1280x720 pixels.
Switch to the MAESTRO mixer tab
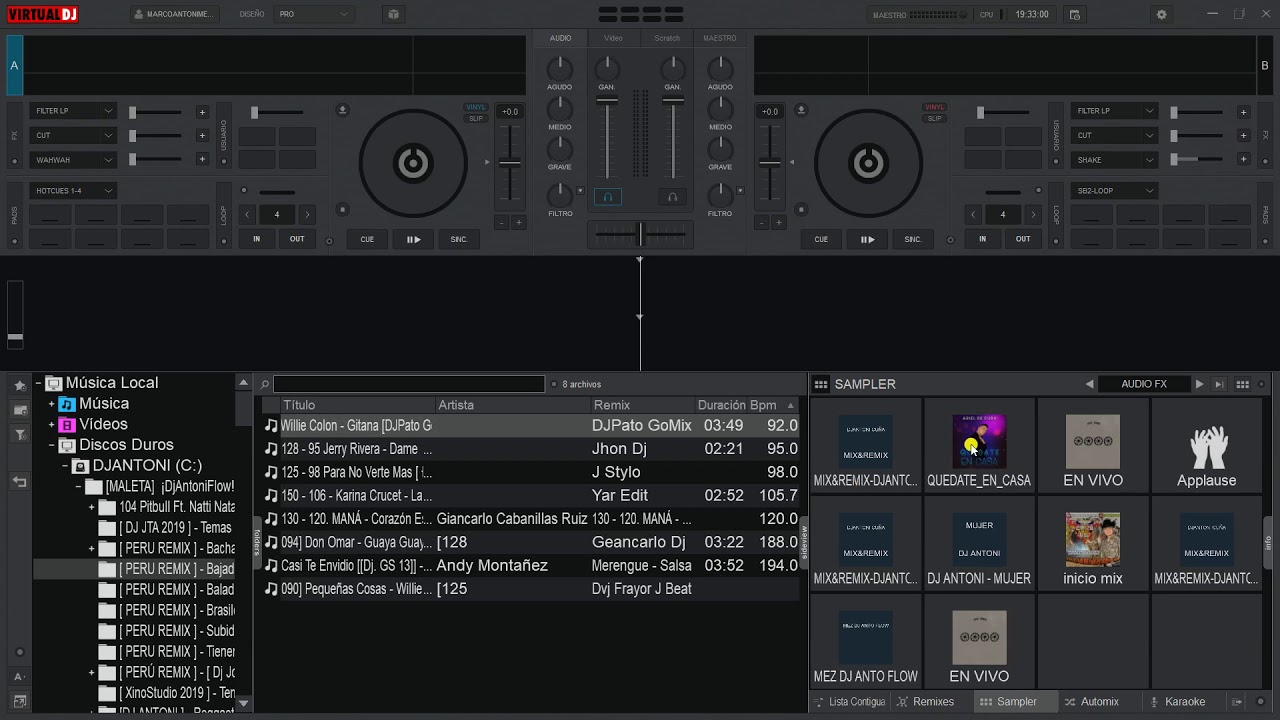tap(719, 38)
